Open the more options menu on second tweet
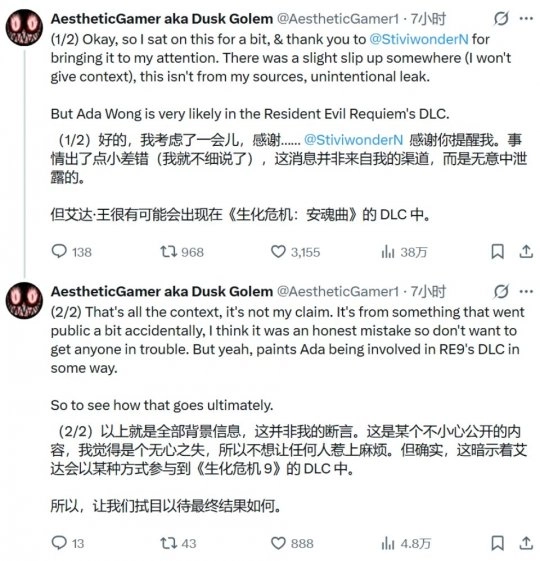The height and width of the screenshot is (561, 540). [x=526, y=292]
